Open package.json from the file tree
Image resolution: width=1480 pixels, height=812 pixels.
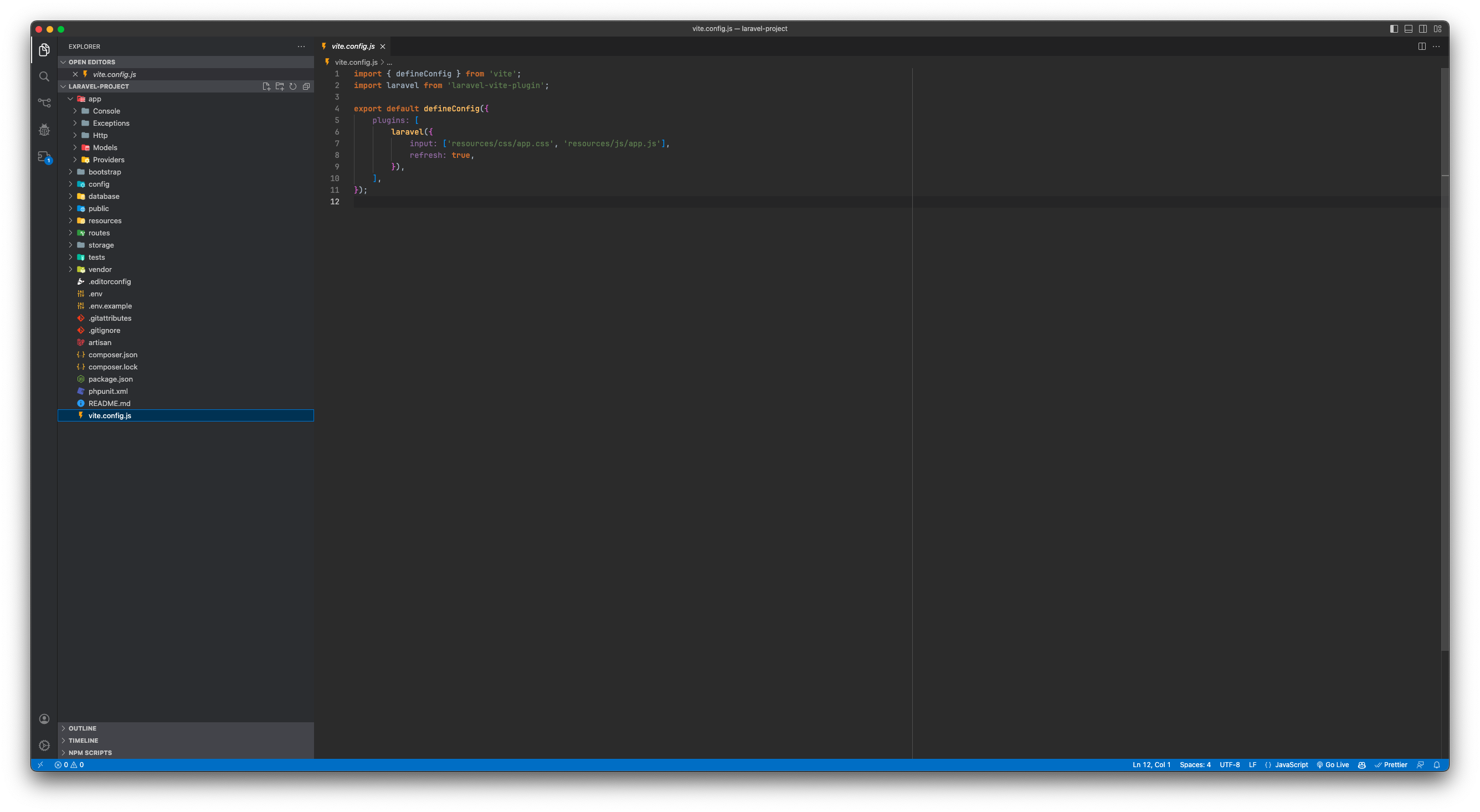pyautogui.click(x=110, y=379)
